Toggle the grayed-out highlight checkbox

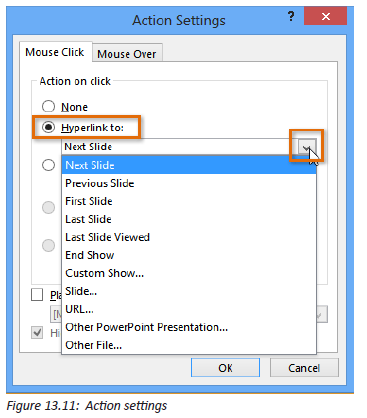37,332
